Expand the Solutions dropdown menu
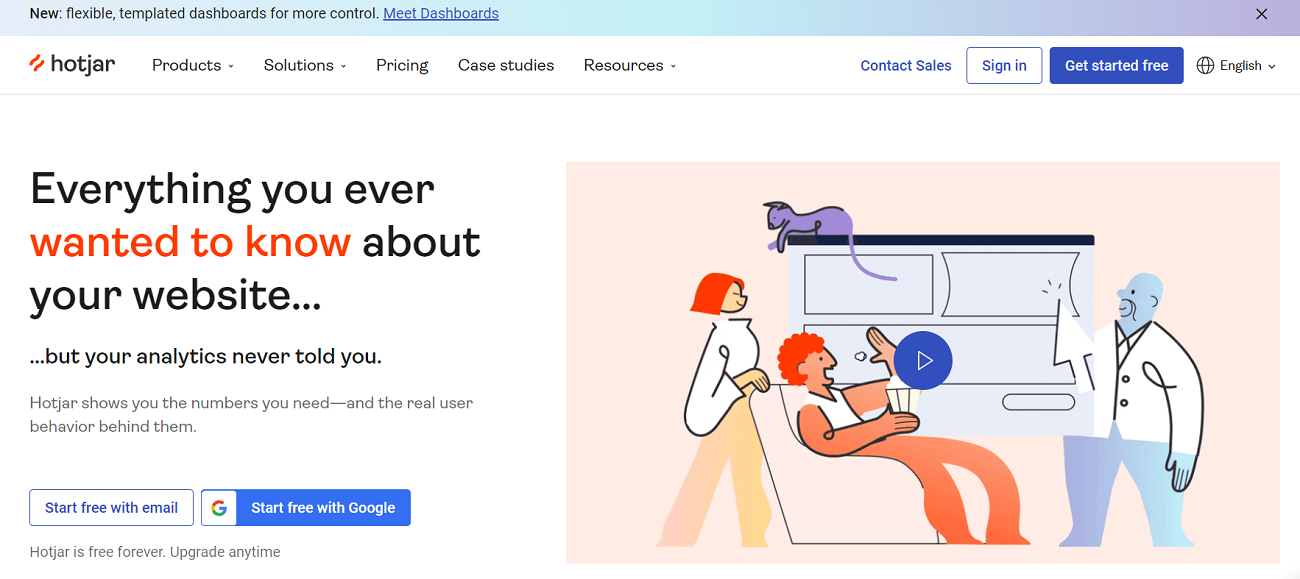Viewport: 1300px width, 579px height. 305,65
